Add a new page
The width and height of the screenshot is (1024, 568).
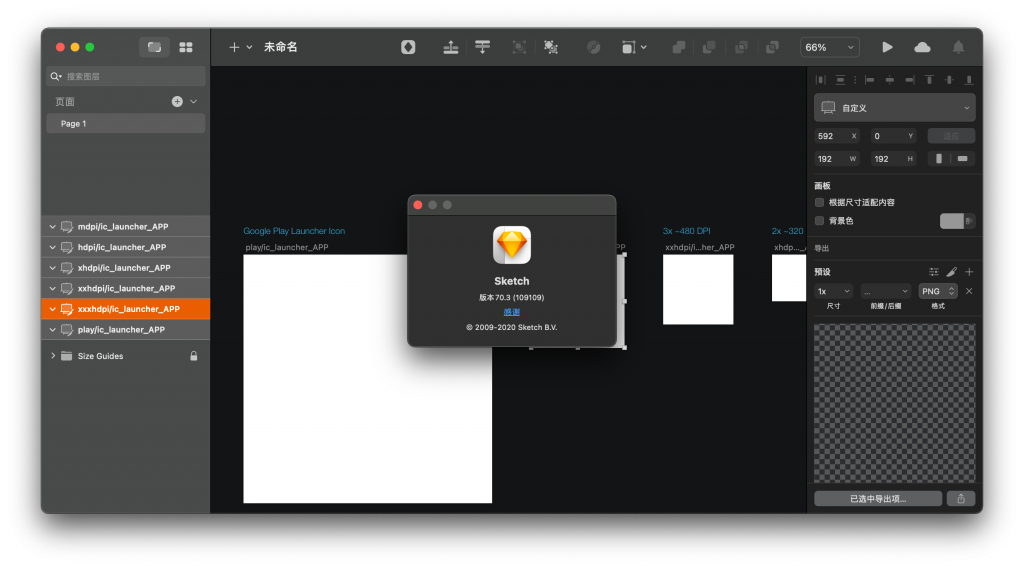click(177, 101)
